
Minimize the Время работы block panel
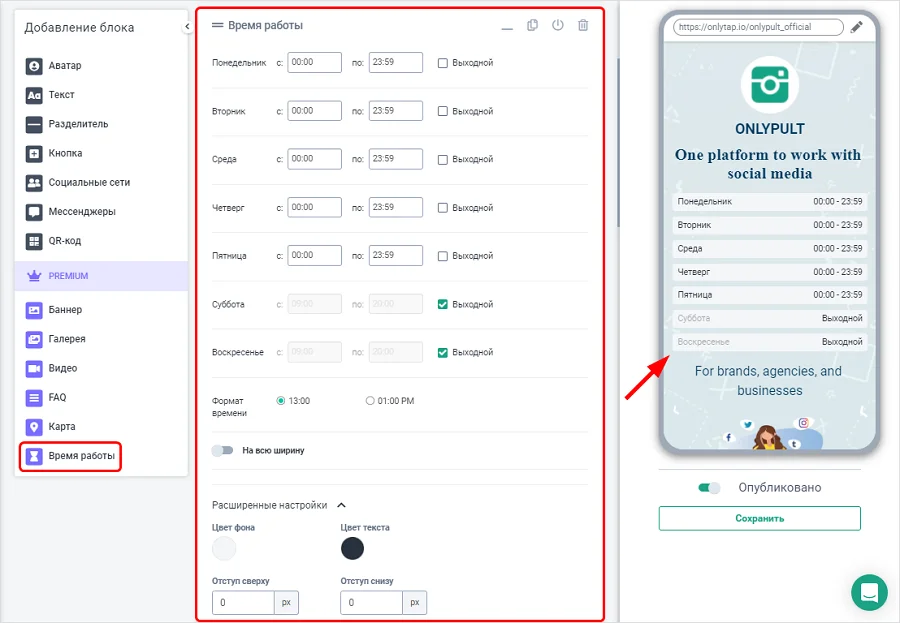point(507,27)
